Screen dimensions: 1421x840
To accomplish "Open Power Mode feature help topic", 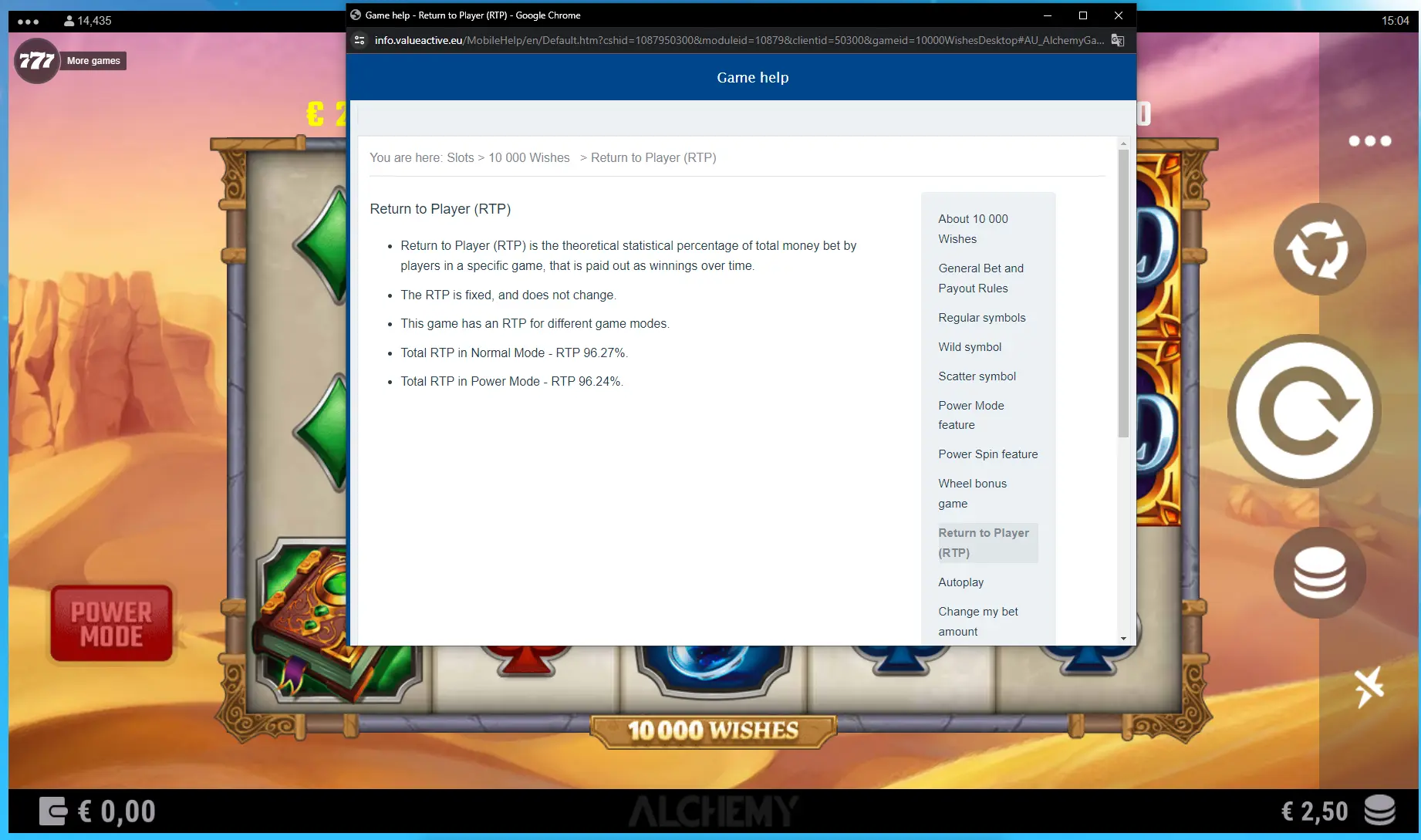I will pyautogui.click(x=970, y=415).
